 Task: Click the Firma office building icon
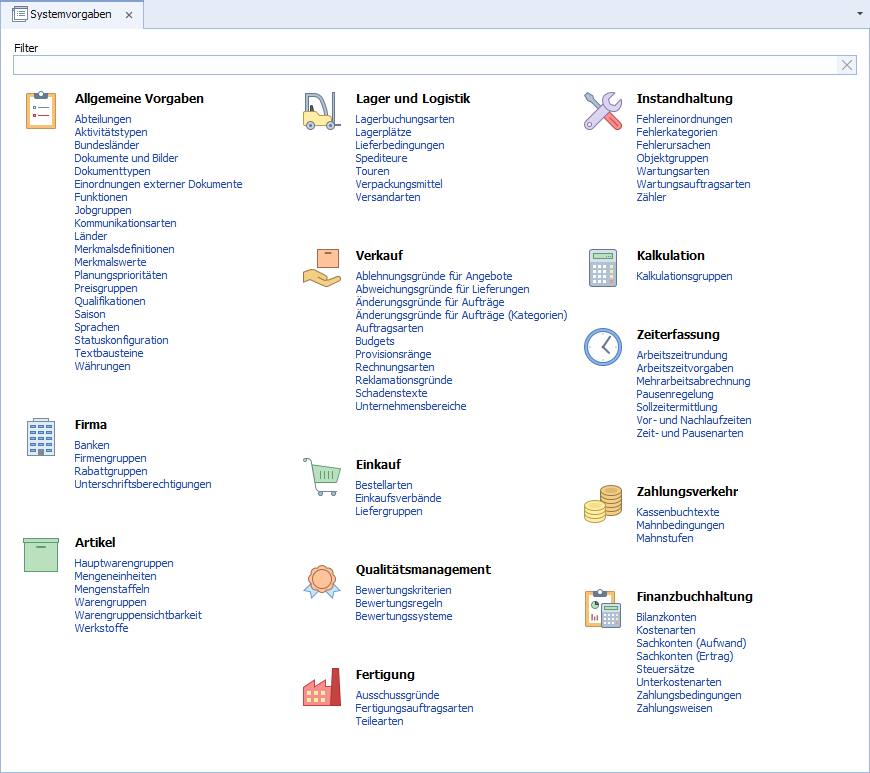point(41,436)
